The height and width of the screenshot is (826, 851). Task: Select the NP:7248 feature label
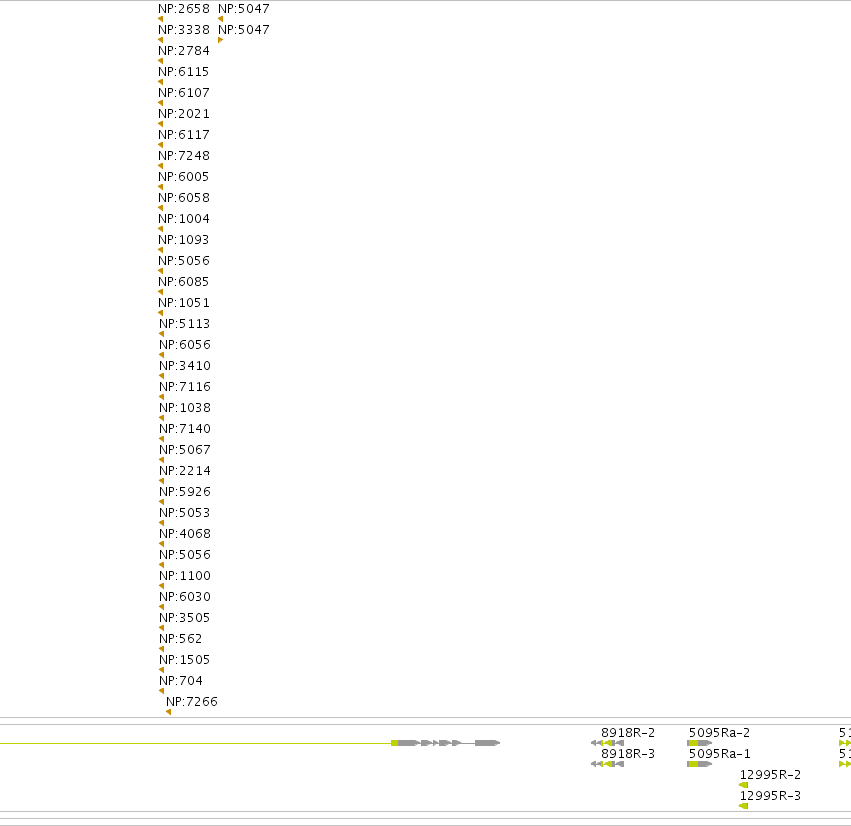(x=183, y=156)
